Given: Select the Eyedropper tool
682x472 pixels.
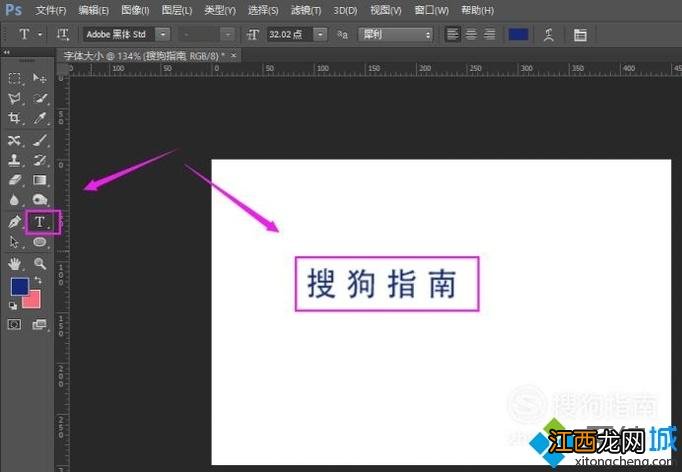Looking at the screenshot, I should point(40,118).
